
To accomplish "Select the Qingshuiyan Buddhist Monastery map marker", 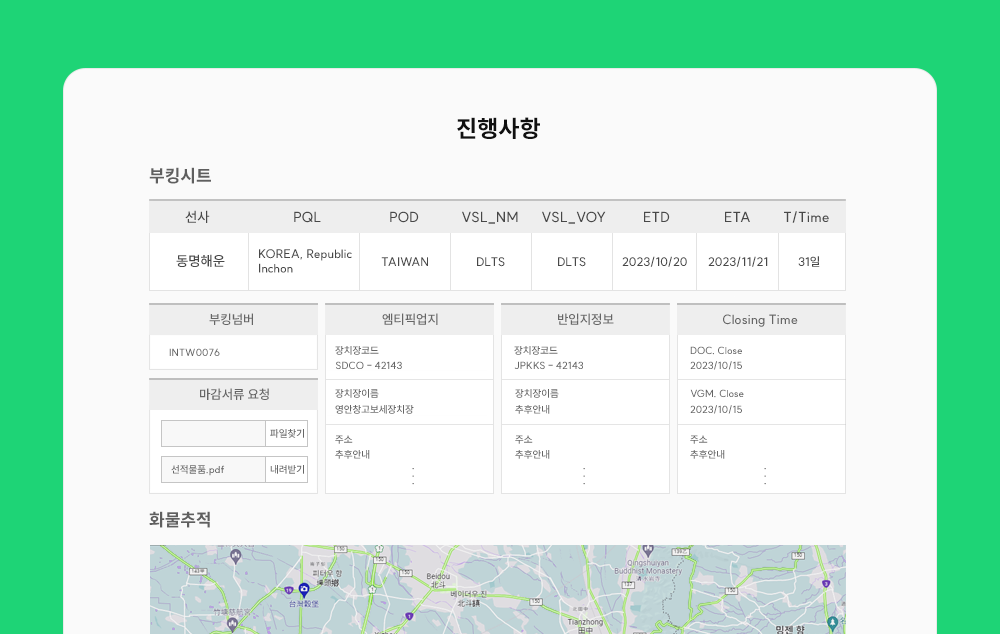I will (647, 550).
